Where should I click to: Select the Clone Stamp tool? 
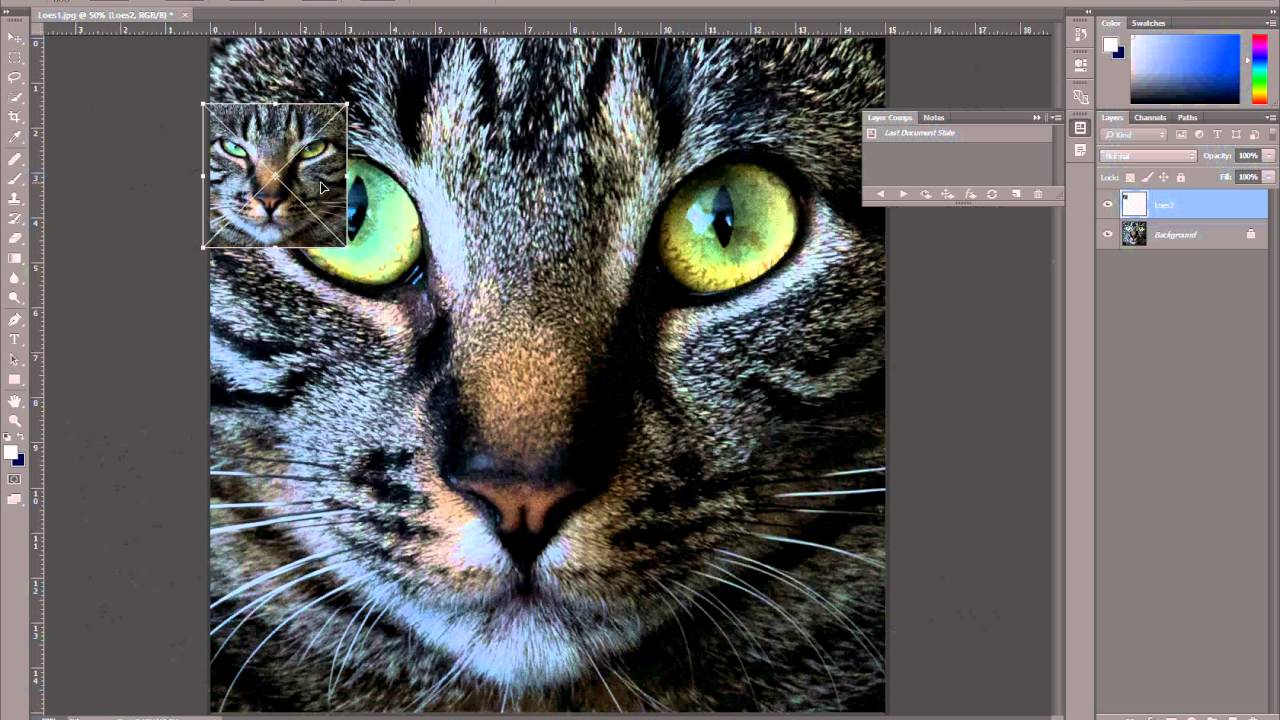click(15, 199)
